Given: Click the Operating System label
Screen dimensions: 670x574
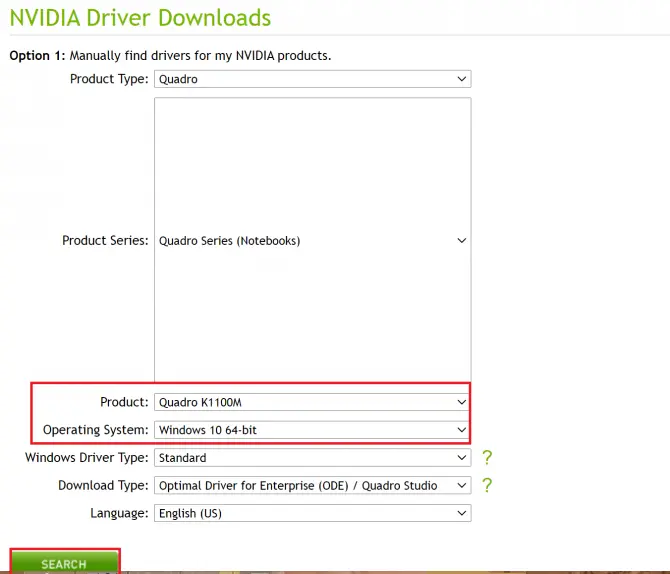Looking at the screenshot, I should (x=96, y=430).
